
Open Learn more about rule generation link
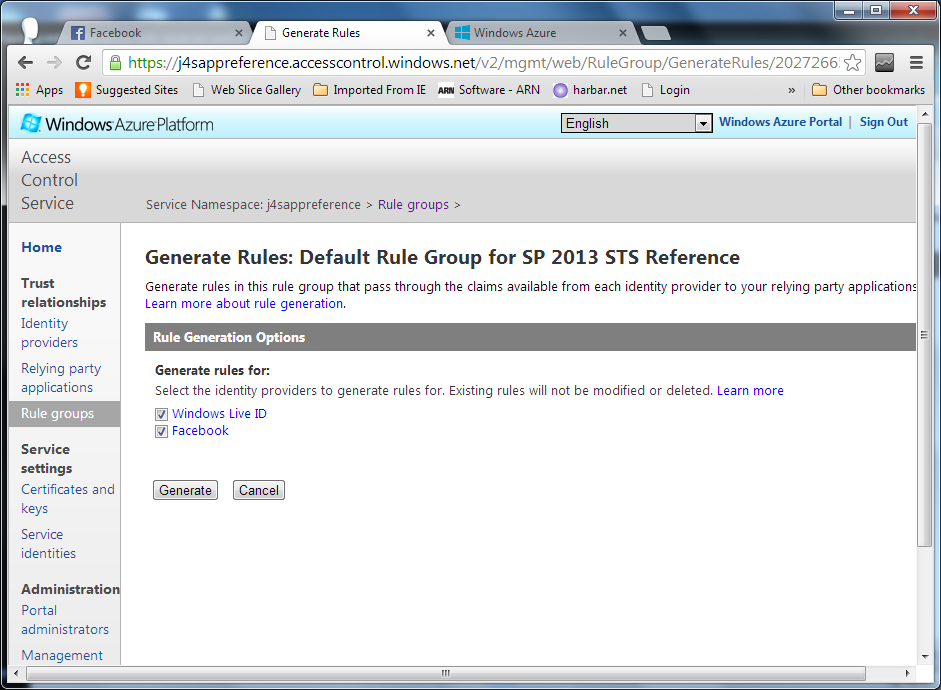click(x=244, y=304)
